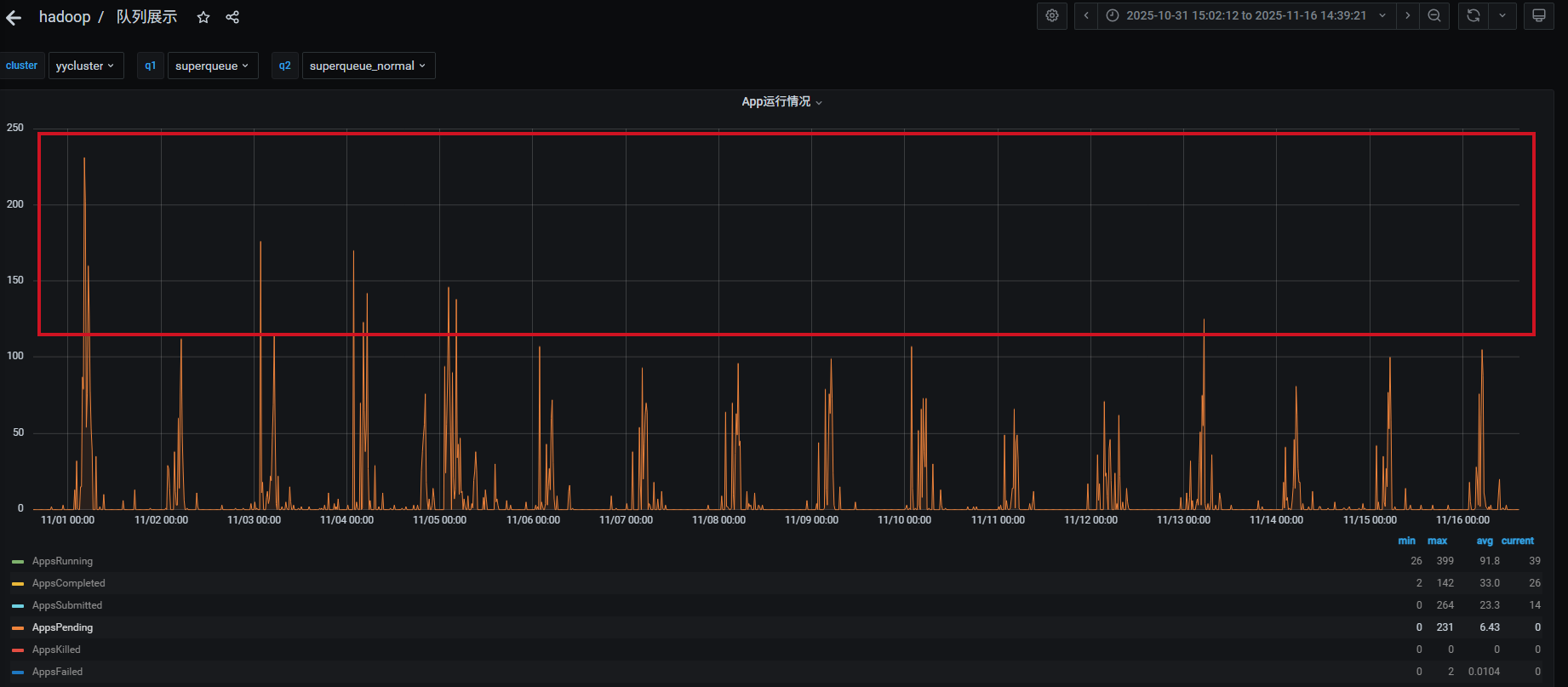Toggle AppsRunning series in the legend
The image size is (1568, 687).
pyautogui.click(x=62, y=561)
